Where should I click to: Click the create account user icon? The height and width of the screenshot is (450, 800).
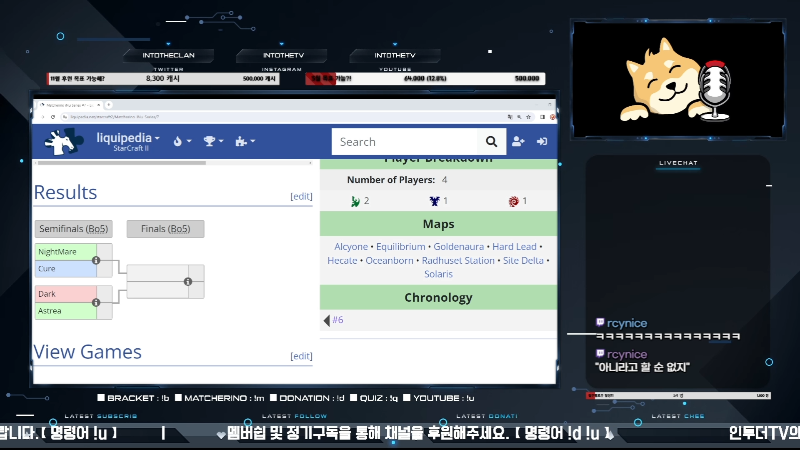[518, 141]
